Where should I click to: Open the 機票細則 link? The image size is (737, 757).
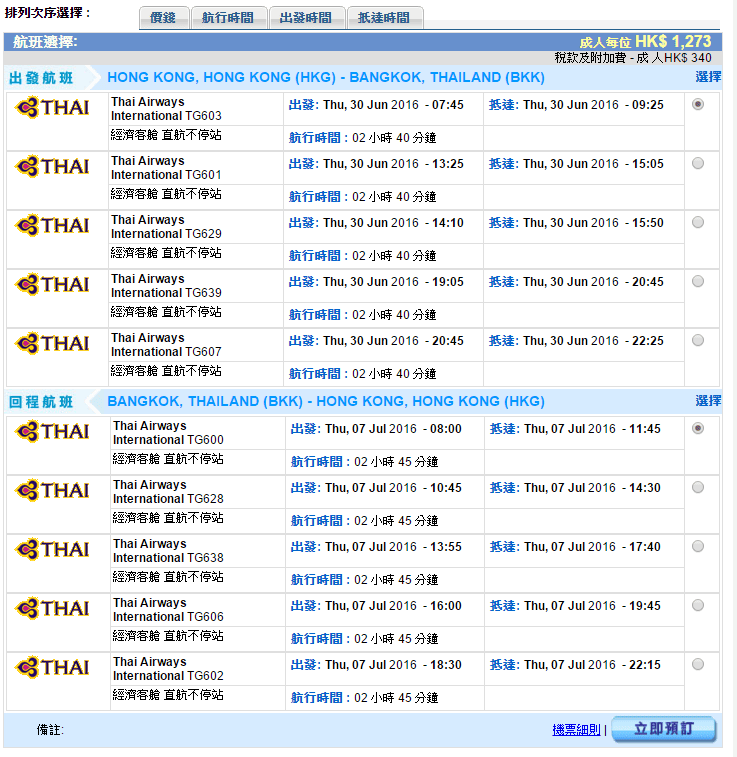pos(576,730)
